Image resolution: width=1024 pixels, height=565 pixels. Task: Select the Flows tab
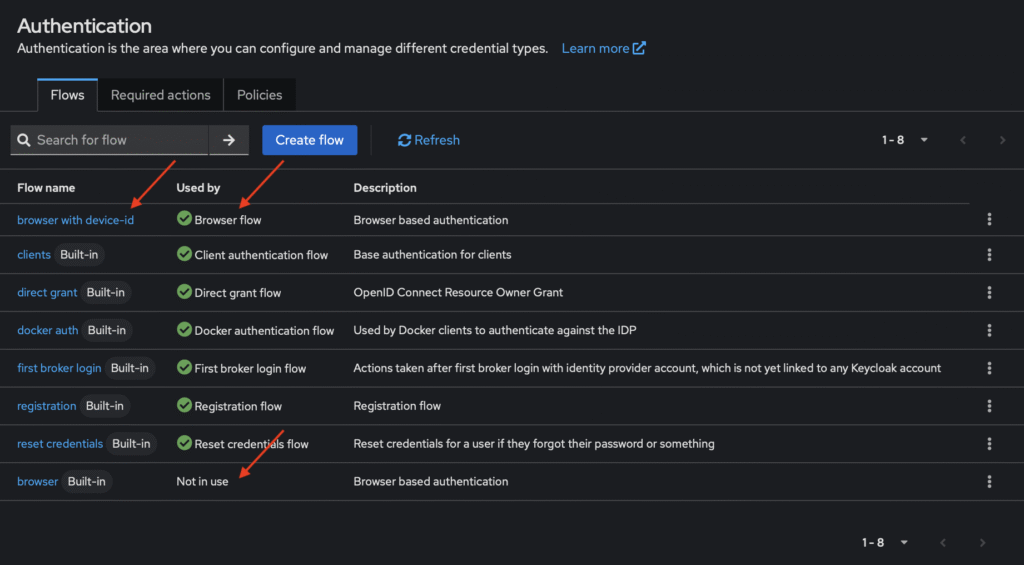click(67, 95)
